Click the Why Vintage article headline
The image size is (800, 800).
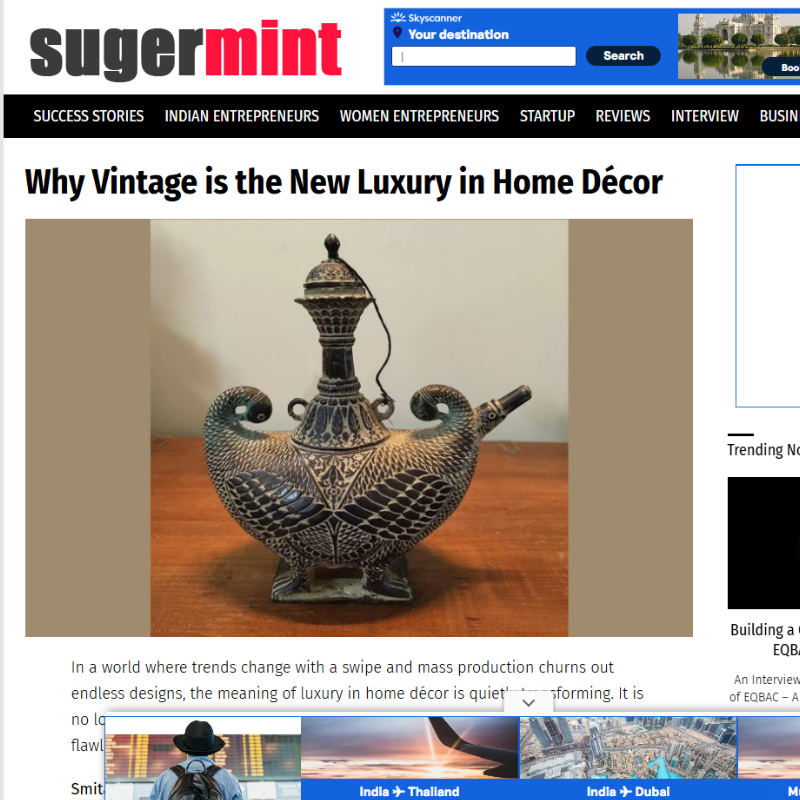(343, 182)
